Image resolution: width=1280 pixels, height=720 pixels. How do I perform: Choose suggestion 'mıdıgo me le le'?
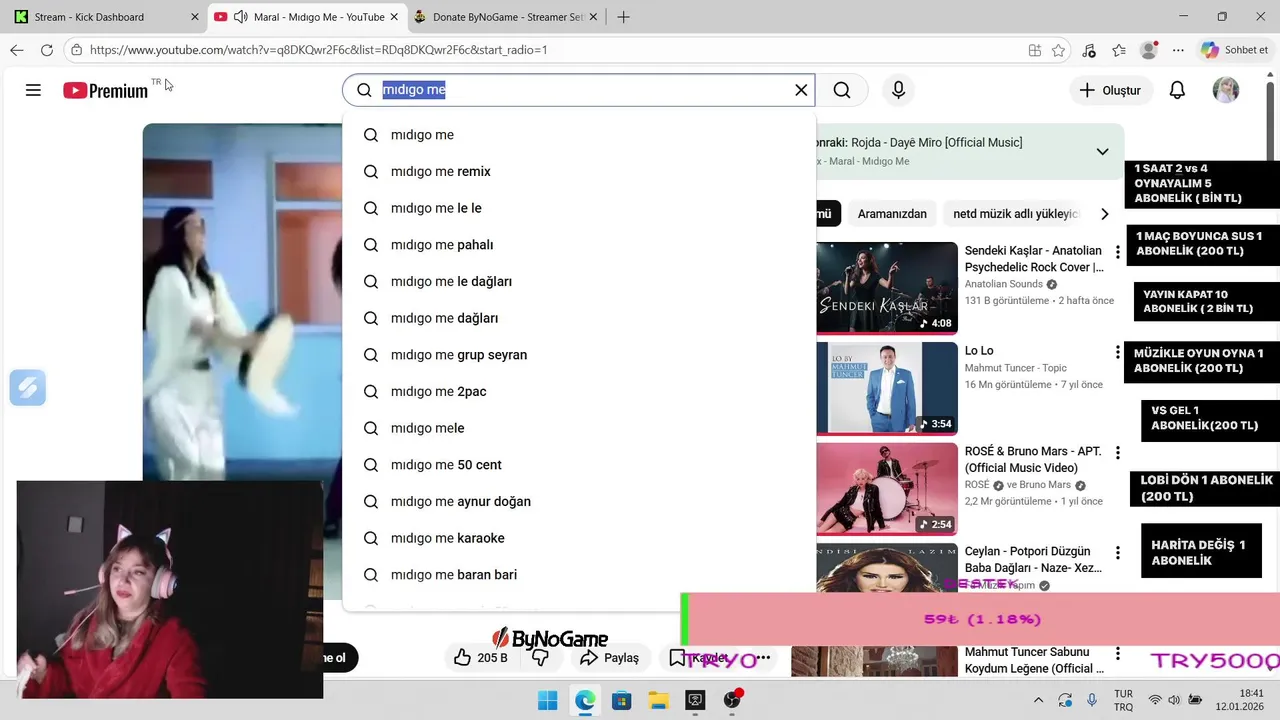(x=578, y=208)
